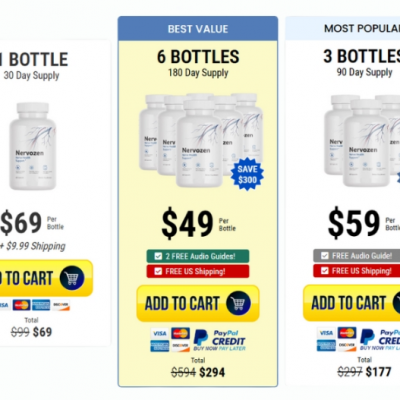This screenshot has width=400, height=400.
Task: Select the Most Popular header tab
Action: 343,28
